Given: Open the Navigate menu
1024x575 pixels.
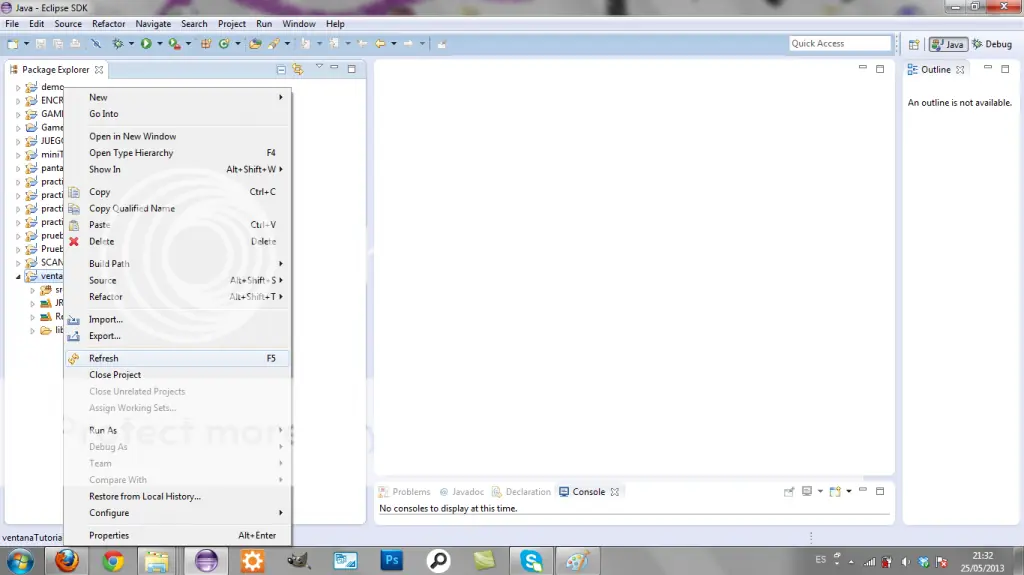Looking at the screenshot, I should pos(153,24).
